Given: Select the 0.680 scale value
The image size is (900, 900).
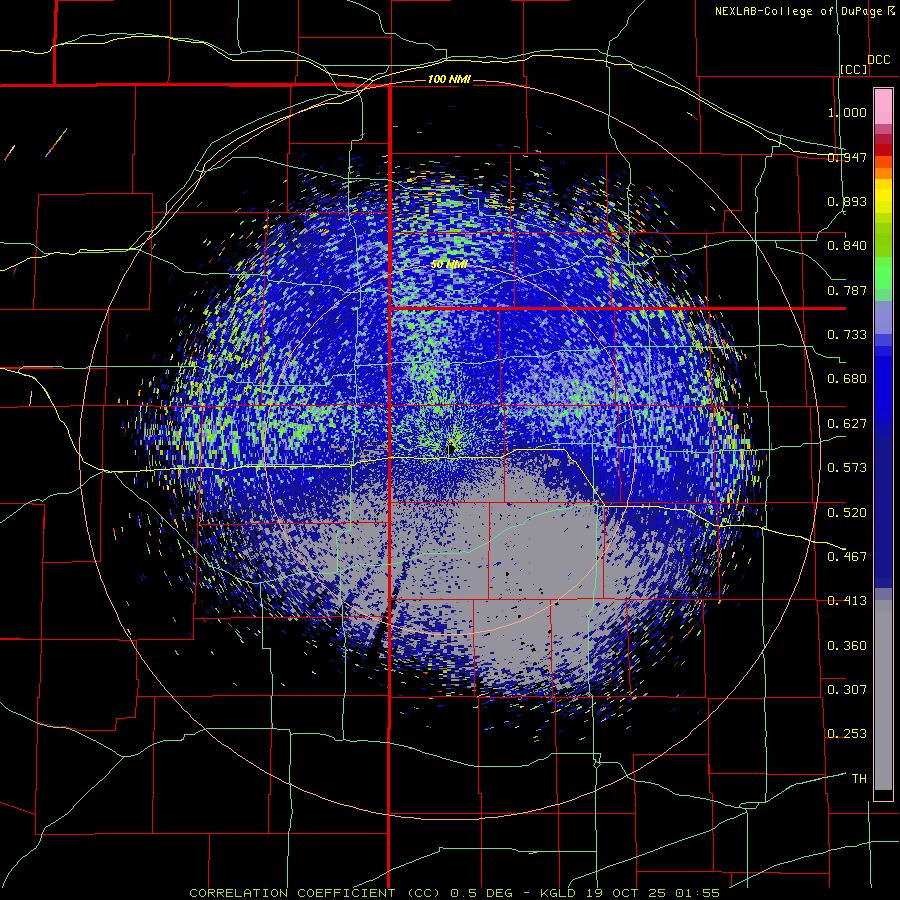Looking at the screenshot, I should (x=847, y=379).
